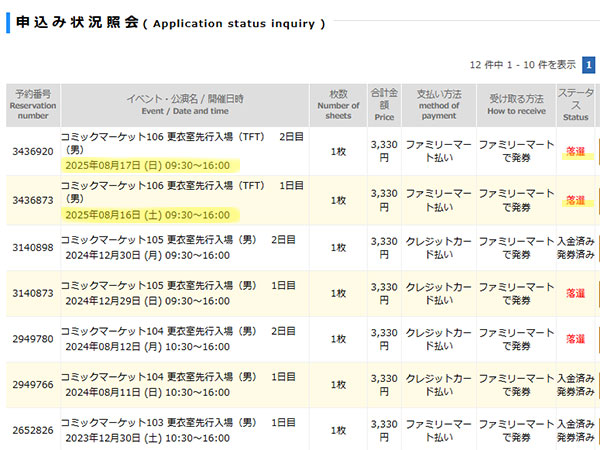This screenshot has height=450, width=600.
Task: Click date 2024年12月29日 (日) 09:30~16:00
Action: coord(148,301)
